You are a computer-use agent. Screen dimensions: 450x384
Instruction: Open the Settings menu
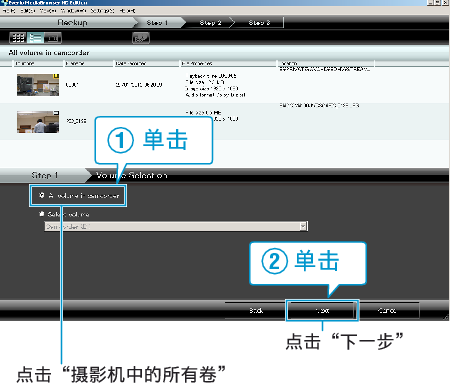102,11
